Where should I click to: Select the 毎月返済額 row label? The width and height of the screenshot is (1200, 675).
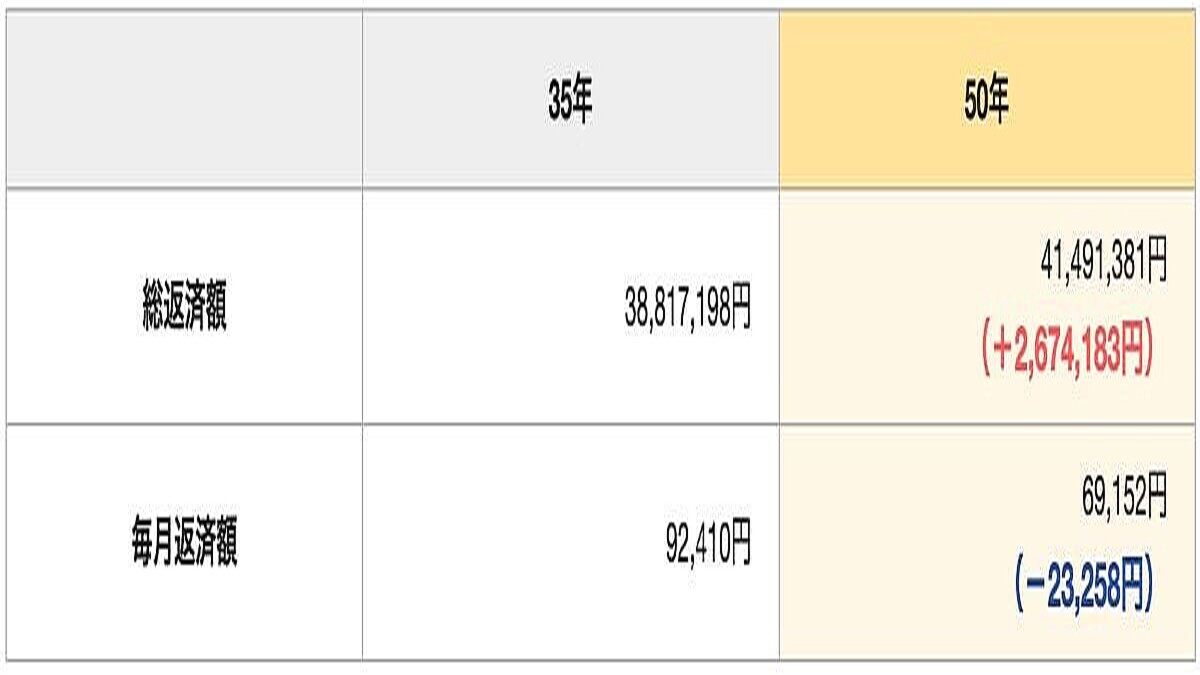(x=185, y=545)
